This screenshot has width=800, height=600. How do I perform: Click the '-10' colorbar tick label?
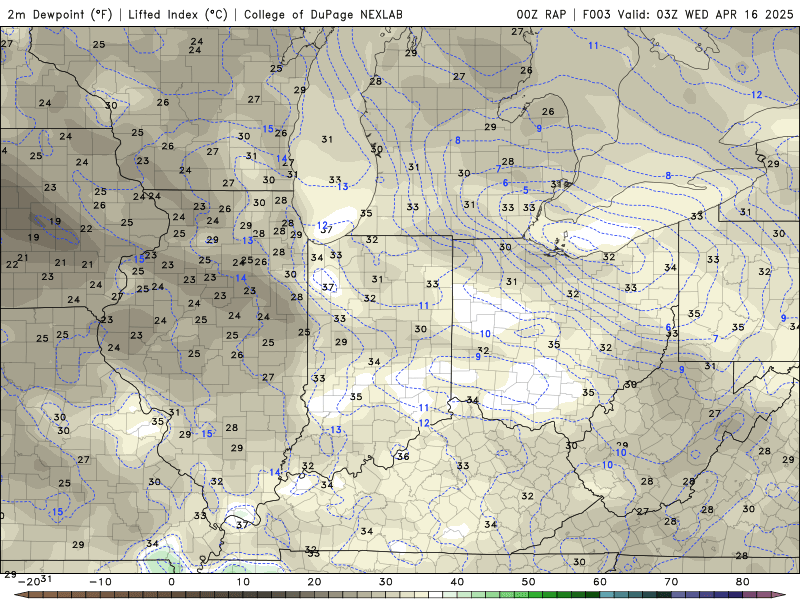coord(100,582)
